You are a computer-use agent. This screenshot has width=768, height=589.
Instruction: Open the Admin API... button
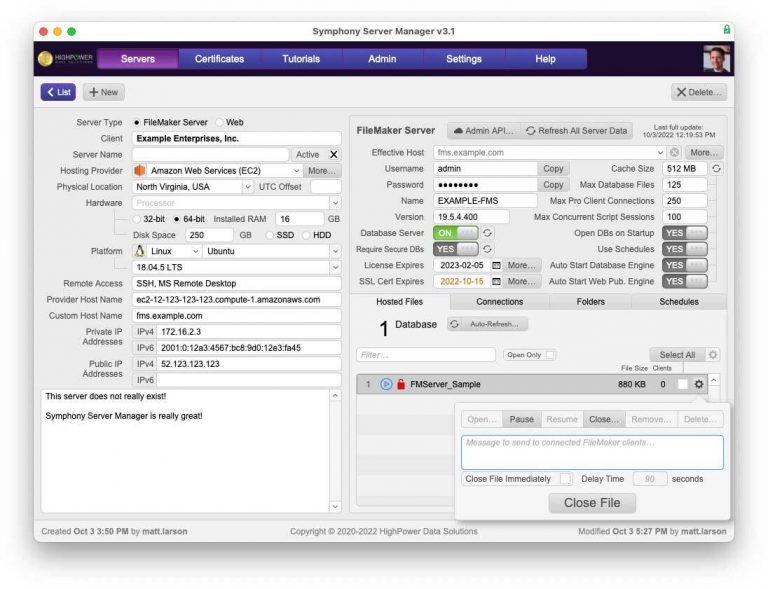pos(483,131)
